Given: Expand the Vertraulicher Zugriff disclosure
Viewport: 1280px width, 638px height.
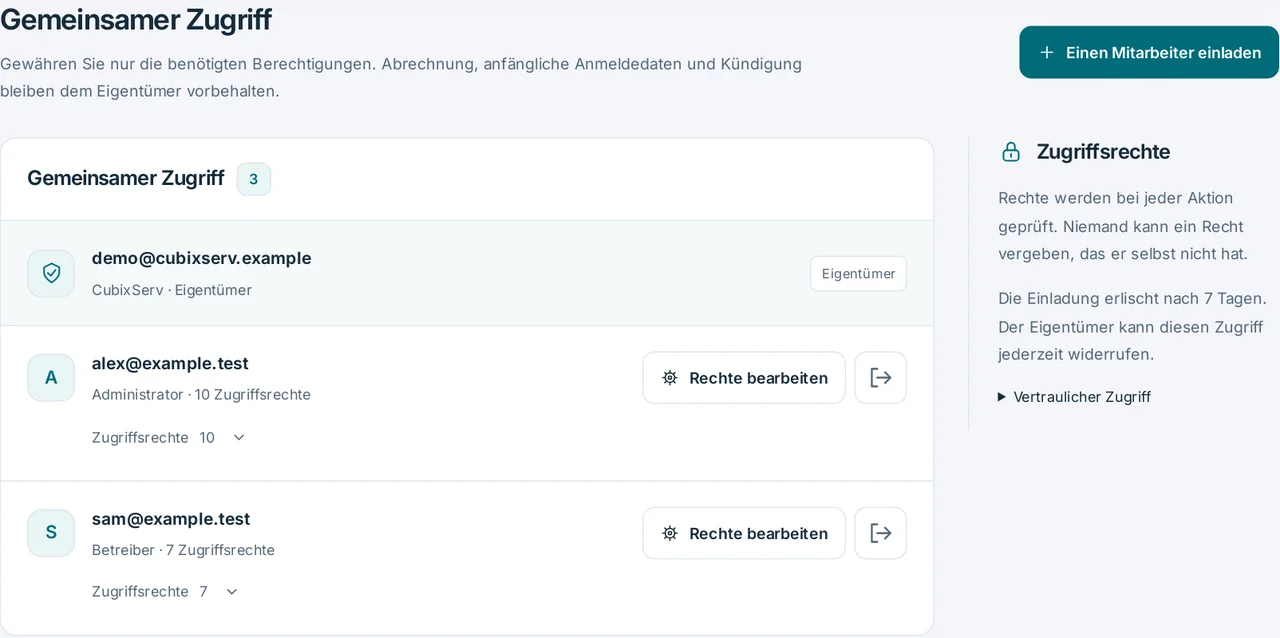Looking at the screenshot, I should (1074, 397).
